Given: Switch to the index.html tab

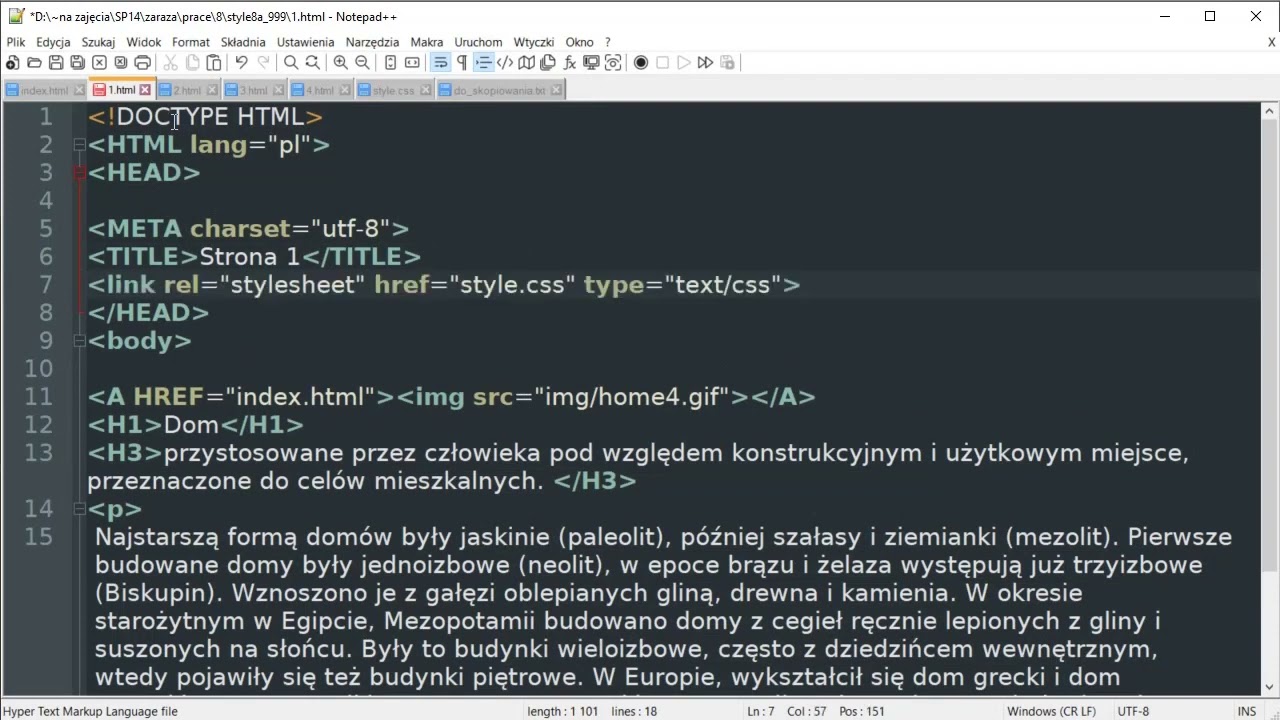Looking at the screenshot, I should click(x=44, y=90).
